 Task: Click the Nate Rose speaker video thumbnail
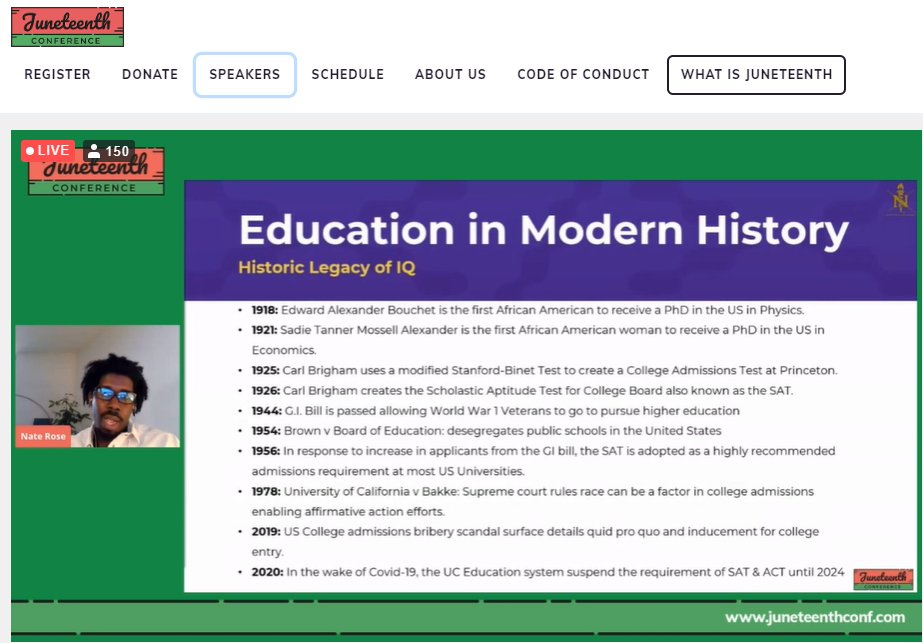point(98,386)
